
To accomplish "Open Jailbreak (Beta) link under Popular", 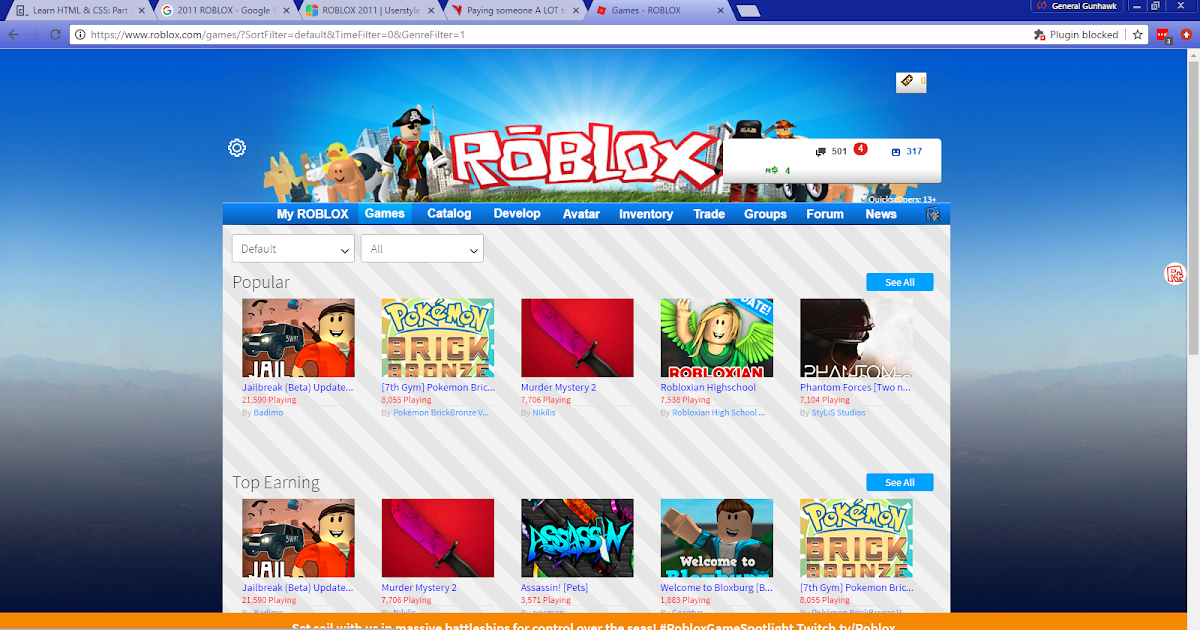I will (298, 387).
